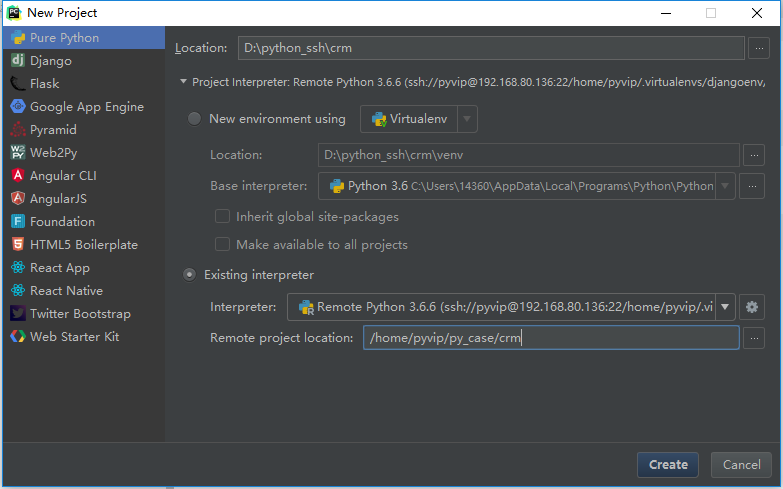Click the project Location text field

pos(491,48)
